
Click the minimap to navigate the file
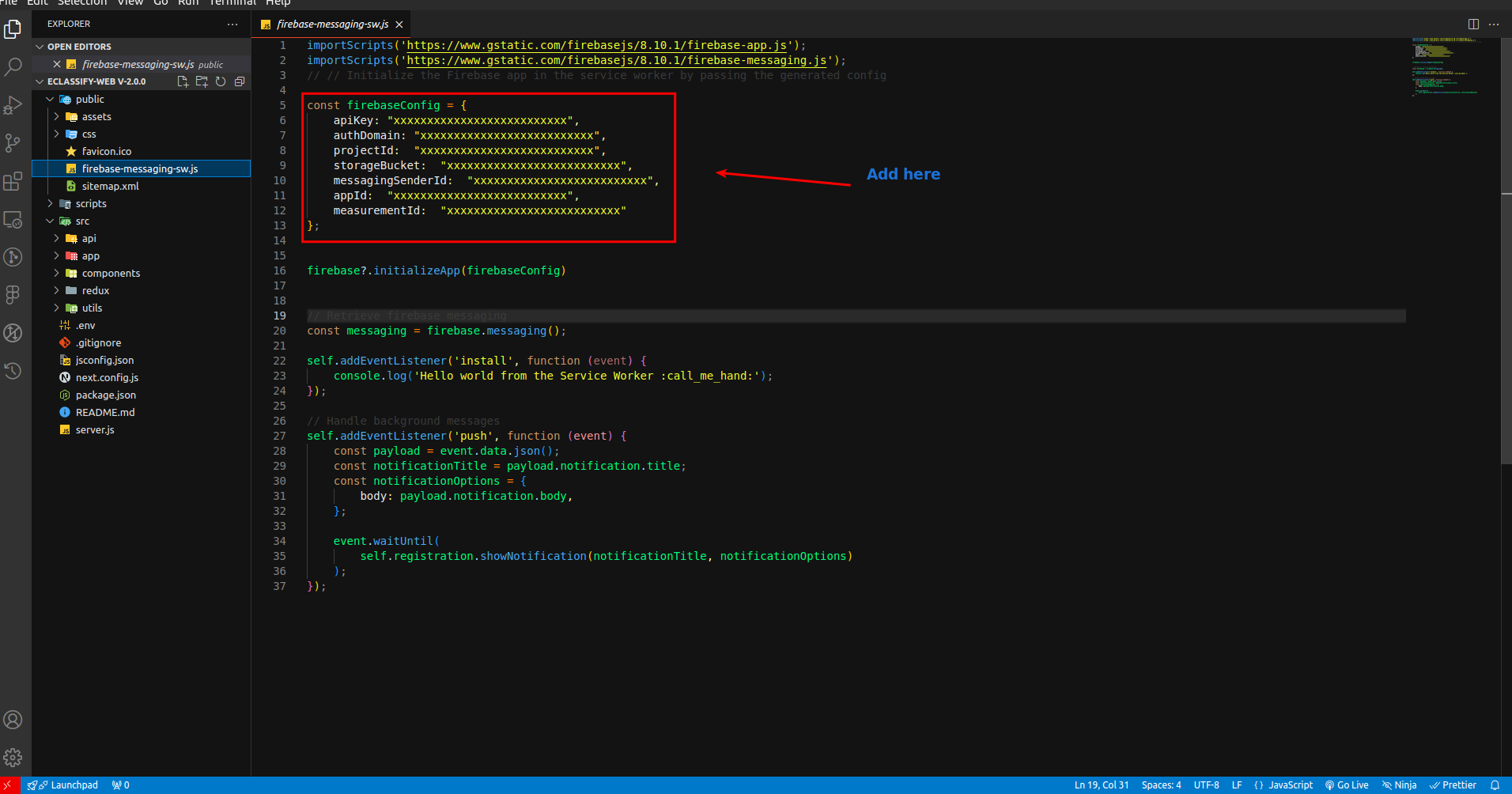(x=1447, y=67)
